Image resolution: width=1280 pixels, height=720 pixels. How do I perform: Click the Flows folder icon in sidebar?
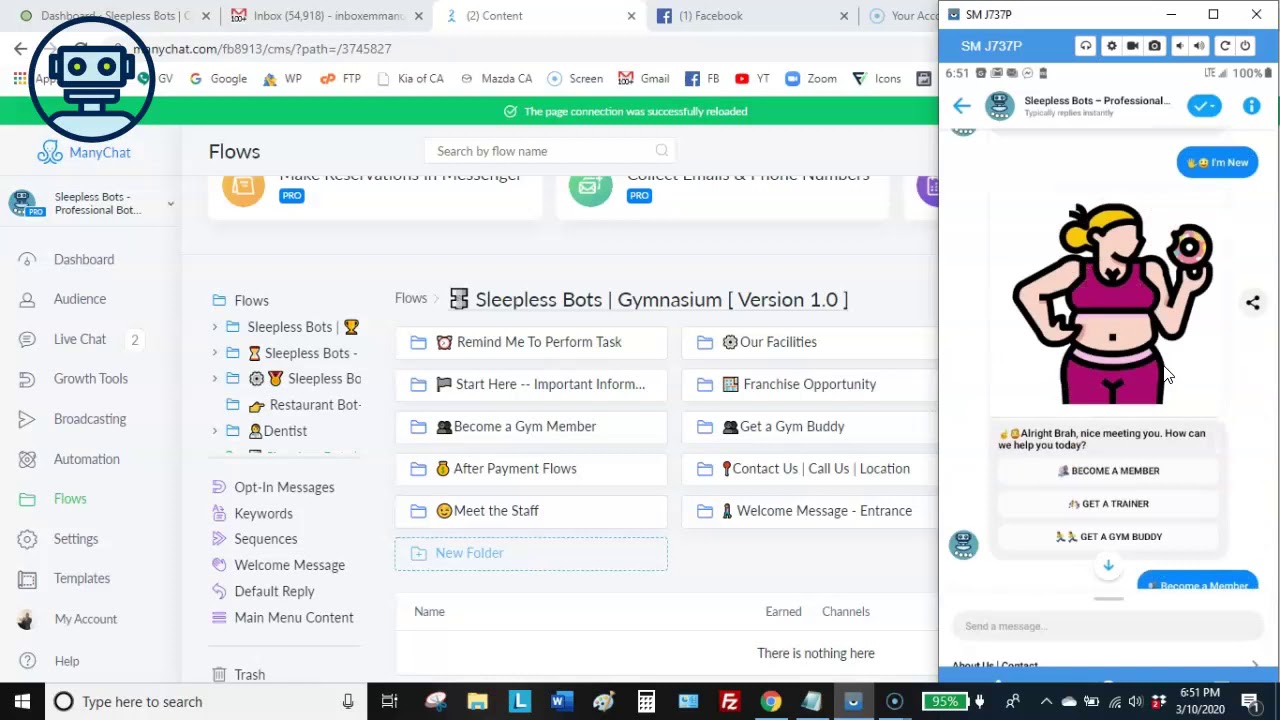pyautogui.click(x=28, y=499)
